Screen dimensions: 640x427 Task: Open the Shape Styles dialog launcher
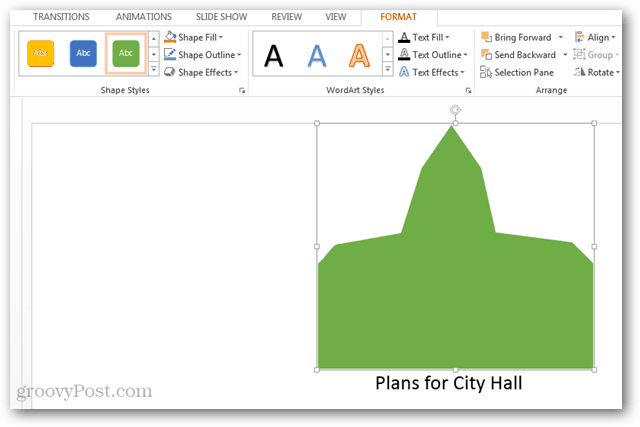[242, 91]
